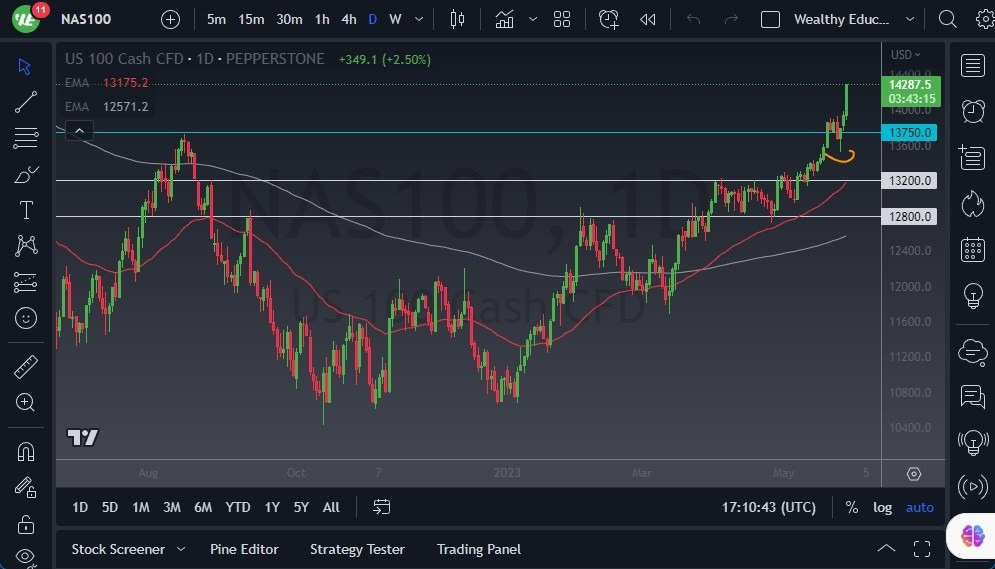Toggle log scale mode
Screen dimensions: 995x569
tap(882, 507)
